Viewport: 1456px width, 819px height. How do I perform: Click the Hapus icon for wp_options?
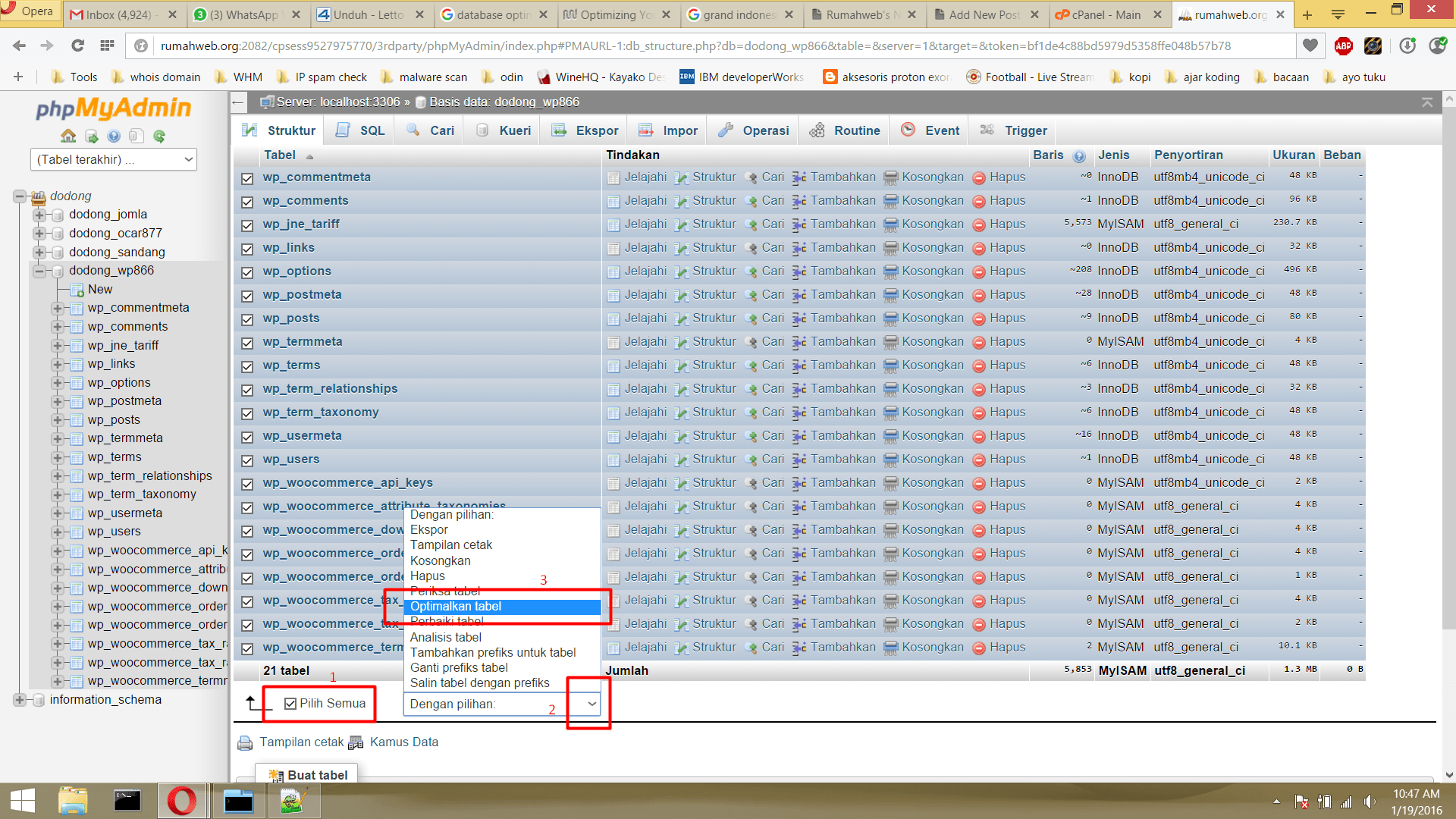pyautogui.click(x=979, y=271)
